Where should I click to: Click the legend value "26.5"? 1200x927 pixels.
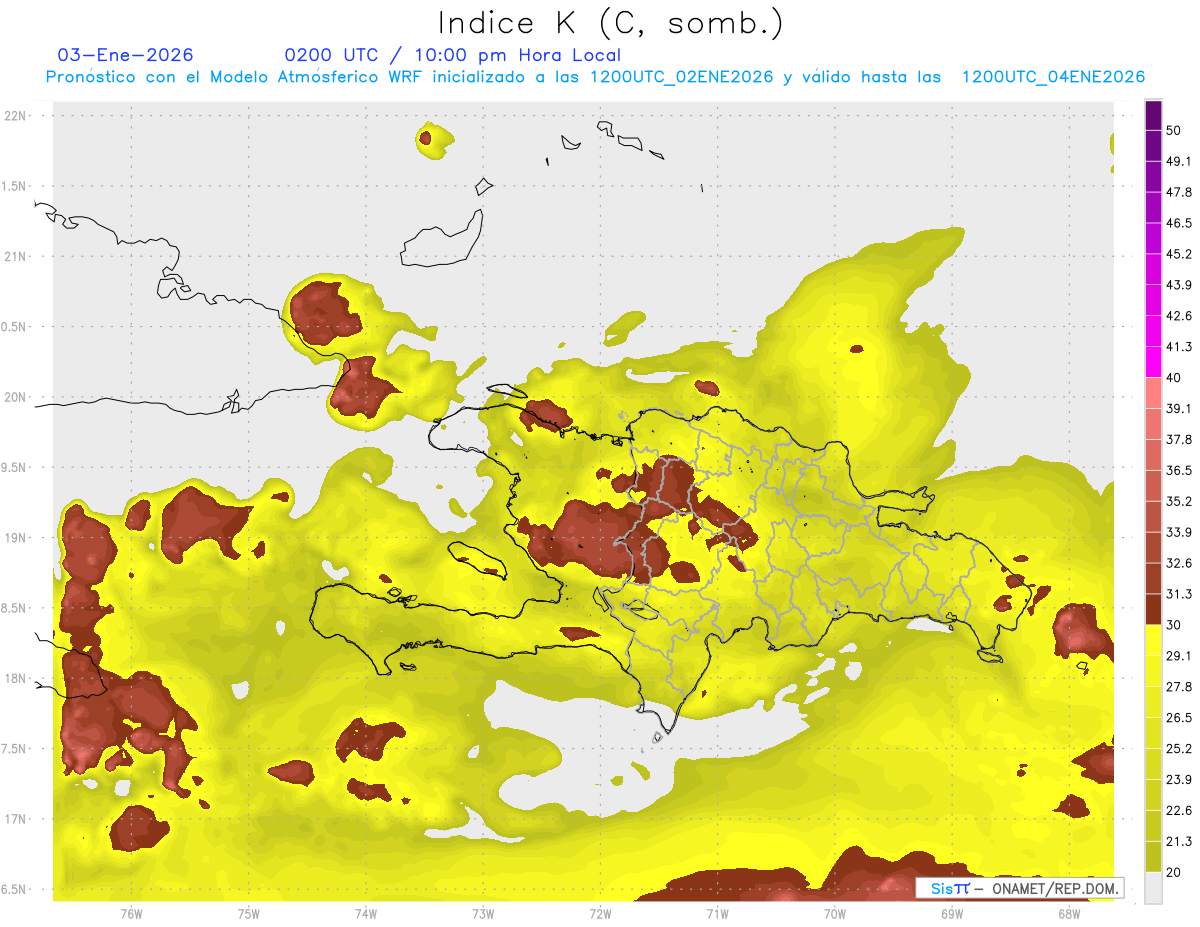[1179, 717]
